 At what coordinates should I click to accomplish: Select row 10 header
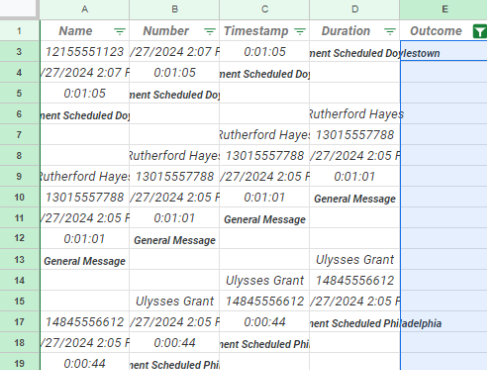click(x=19, y=197)
